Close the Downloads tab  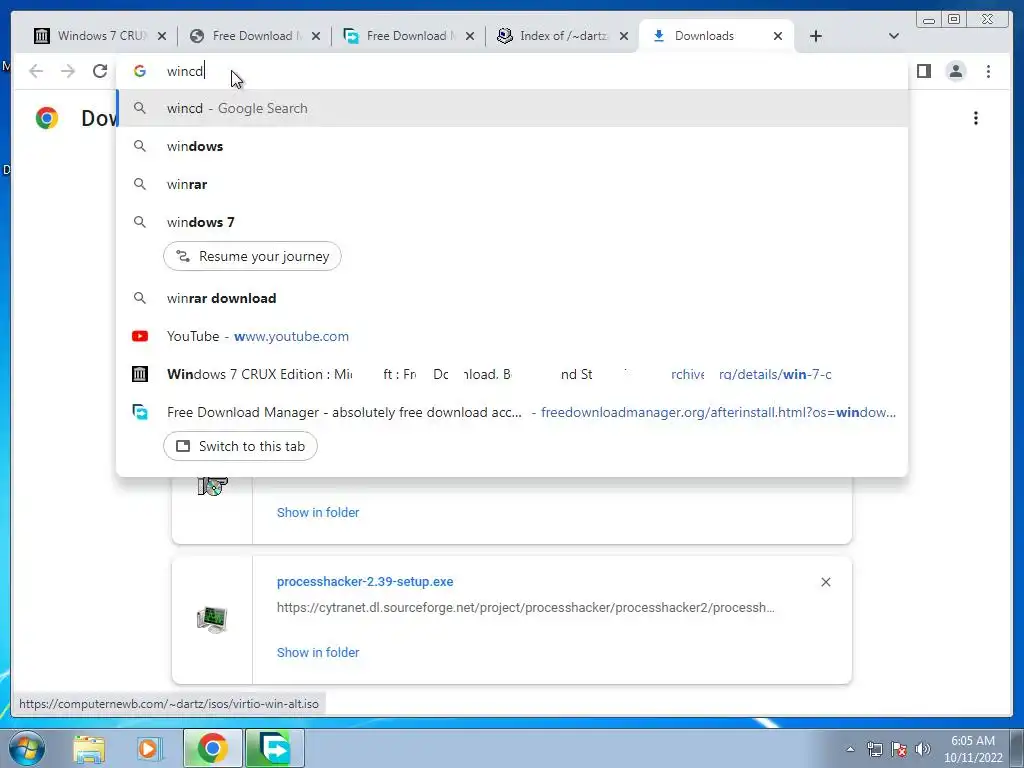click(778, 36)
